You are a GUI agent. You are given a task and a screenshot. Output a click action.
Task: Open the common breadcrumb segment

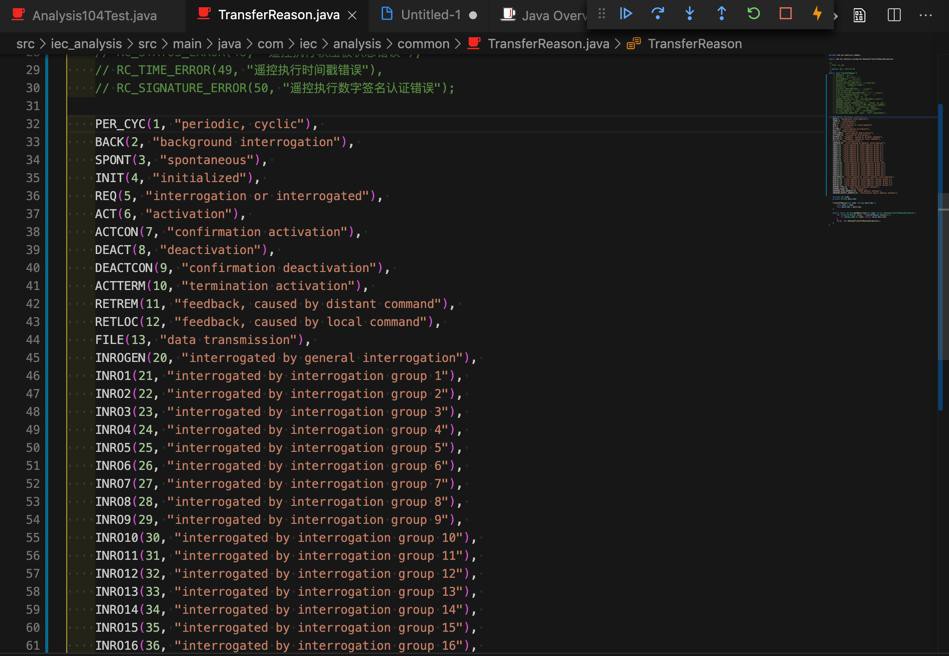423,44
